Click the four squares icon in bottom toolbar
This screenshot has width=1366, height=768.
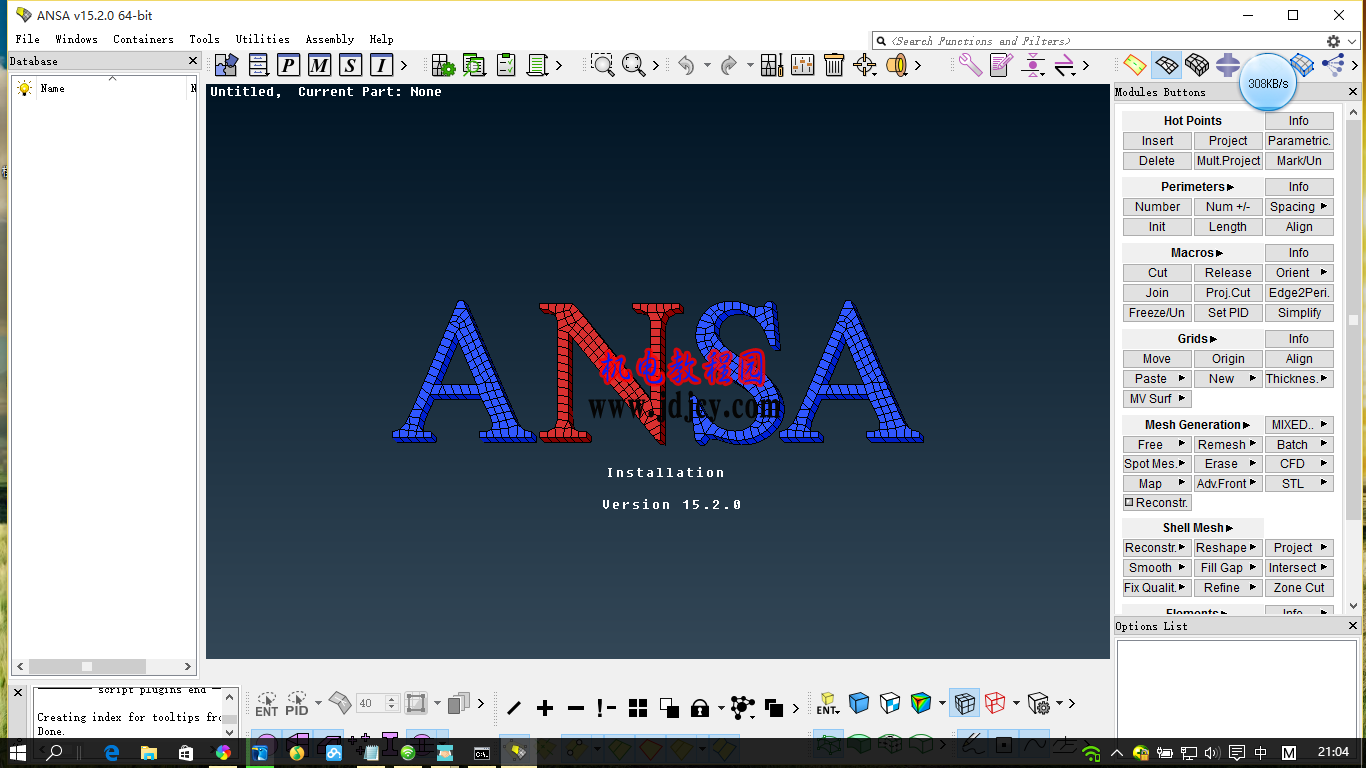tap(638, 708)
